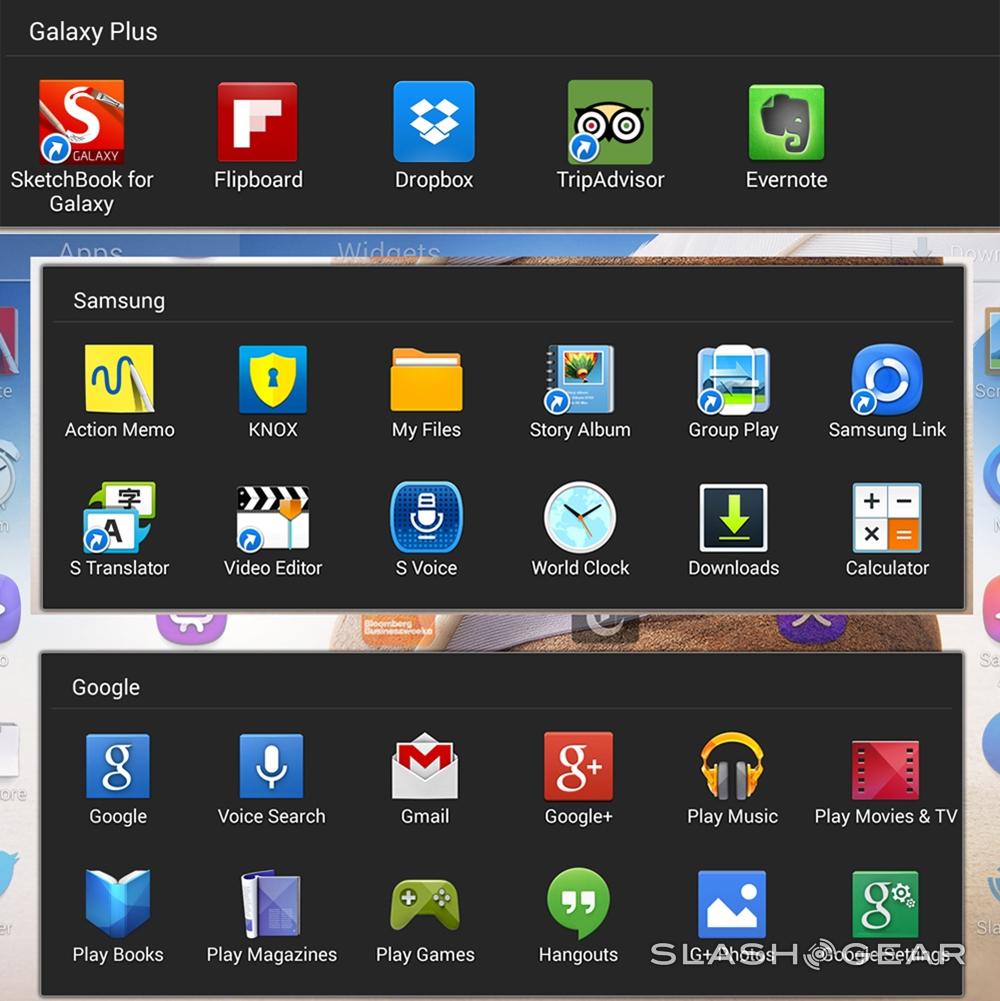Open Dropbox from Galaxy Plus folder
This screenshot has height=1001, width=1000.
434,123
